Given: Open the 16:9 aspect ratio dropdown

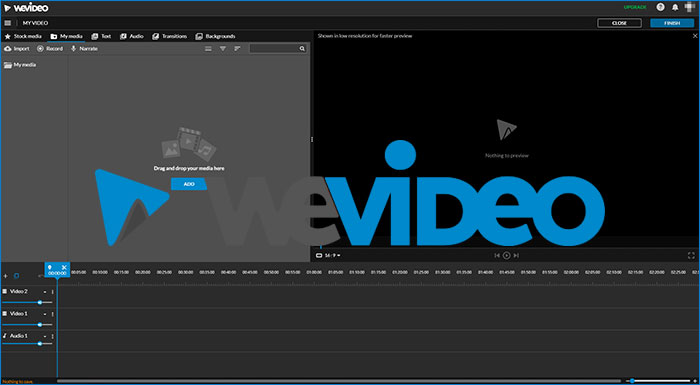Looking at the screenshot, I should tap(329, 255).
